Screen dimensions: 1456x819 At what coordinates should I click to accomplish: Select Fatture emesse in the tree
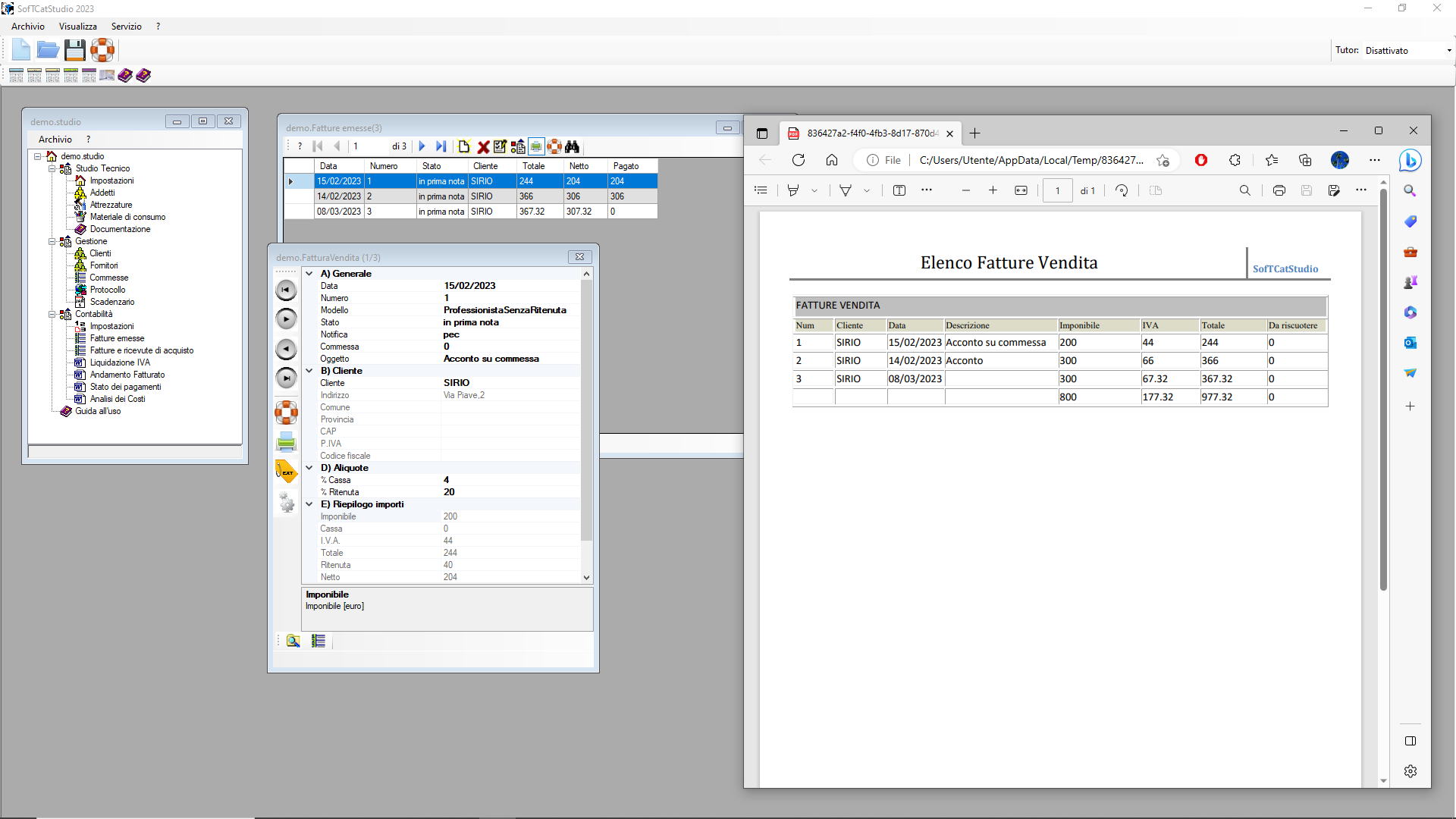click(117, 338)
